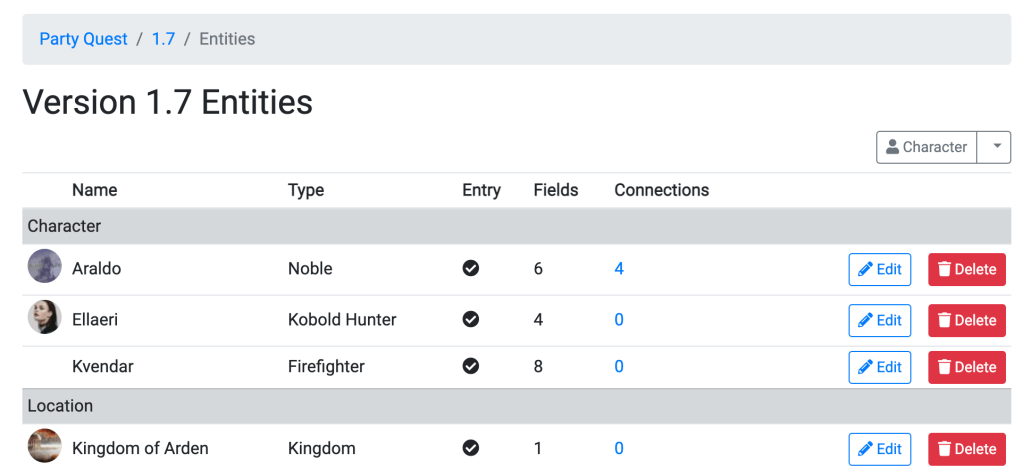Delete the Kingdom of Arden entity

pos(967,449)
